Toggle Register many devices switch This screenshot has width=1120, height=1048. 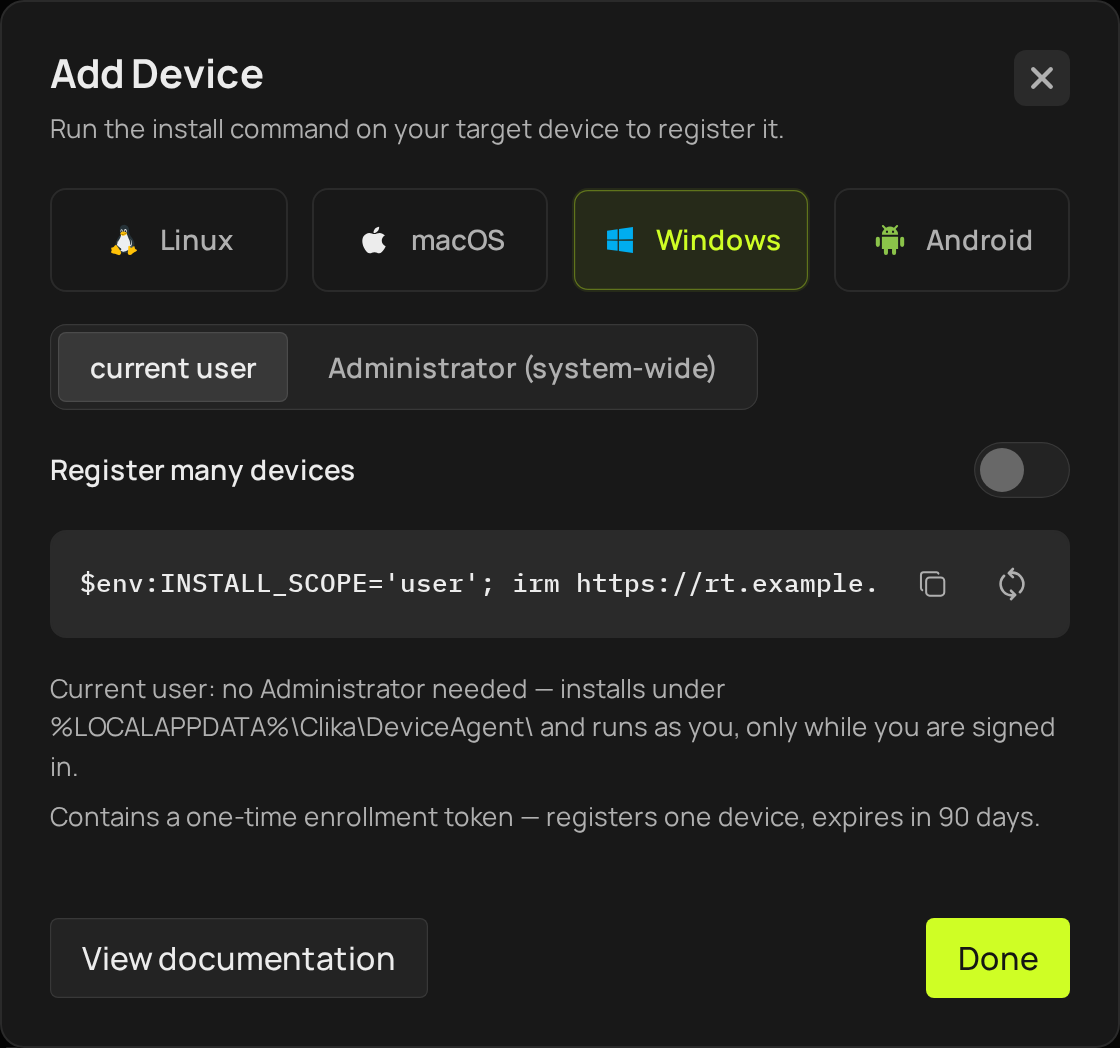[x=1021, y=470]
